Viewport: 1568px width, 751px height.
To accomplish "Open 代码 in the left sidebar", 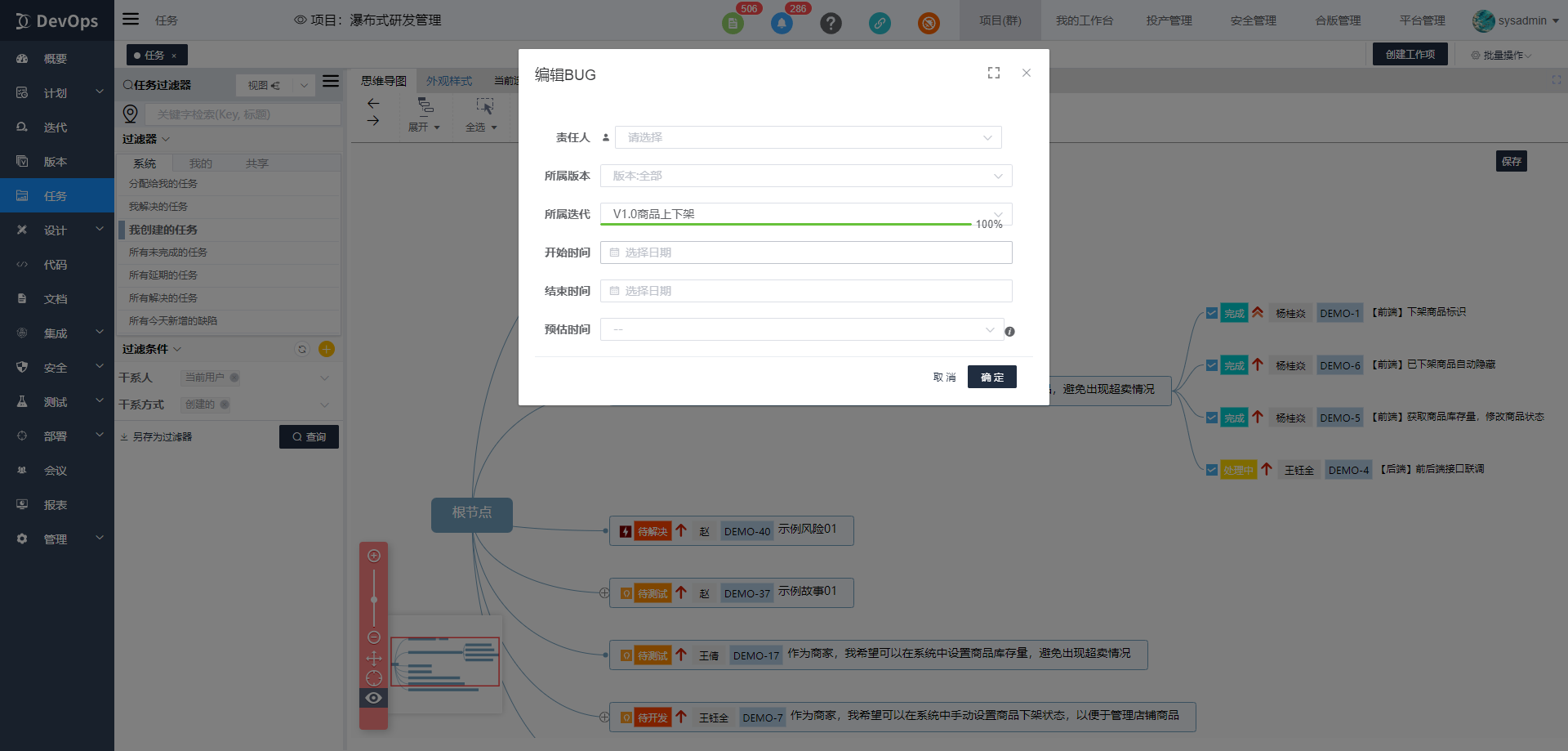I will coord(57,265).
